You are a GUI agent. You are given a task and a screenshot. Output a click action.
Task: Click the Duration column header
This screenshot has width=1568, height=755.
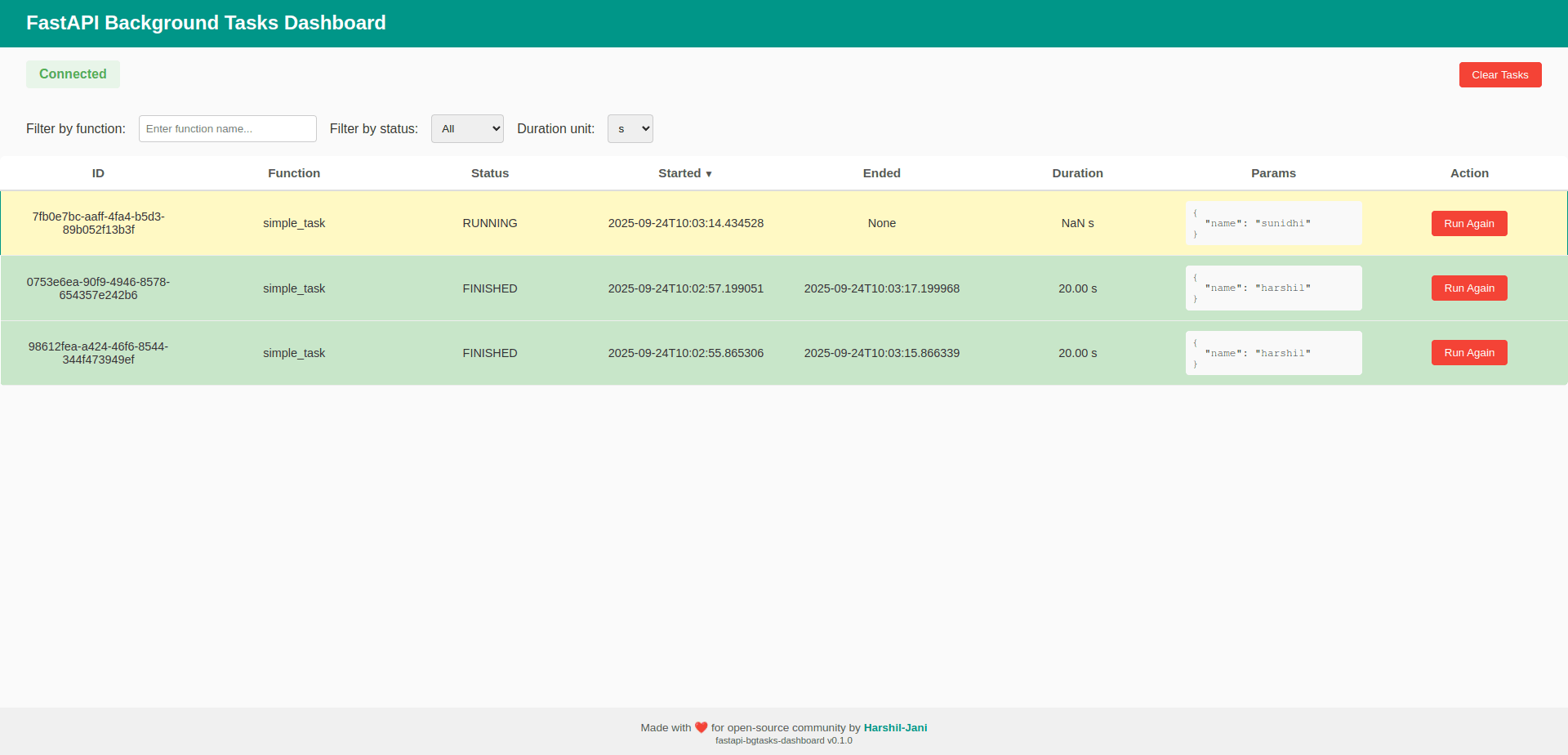[x=1077, y=173]
